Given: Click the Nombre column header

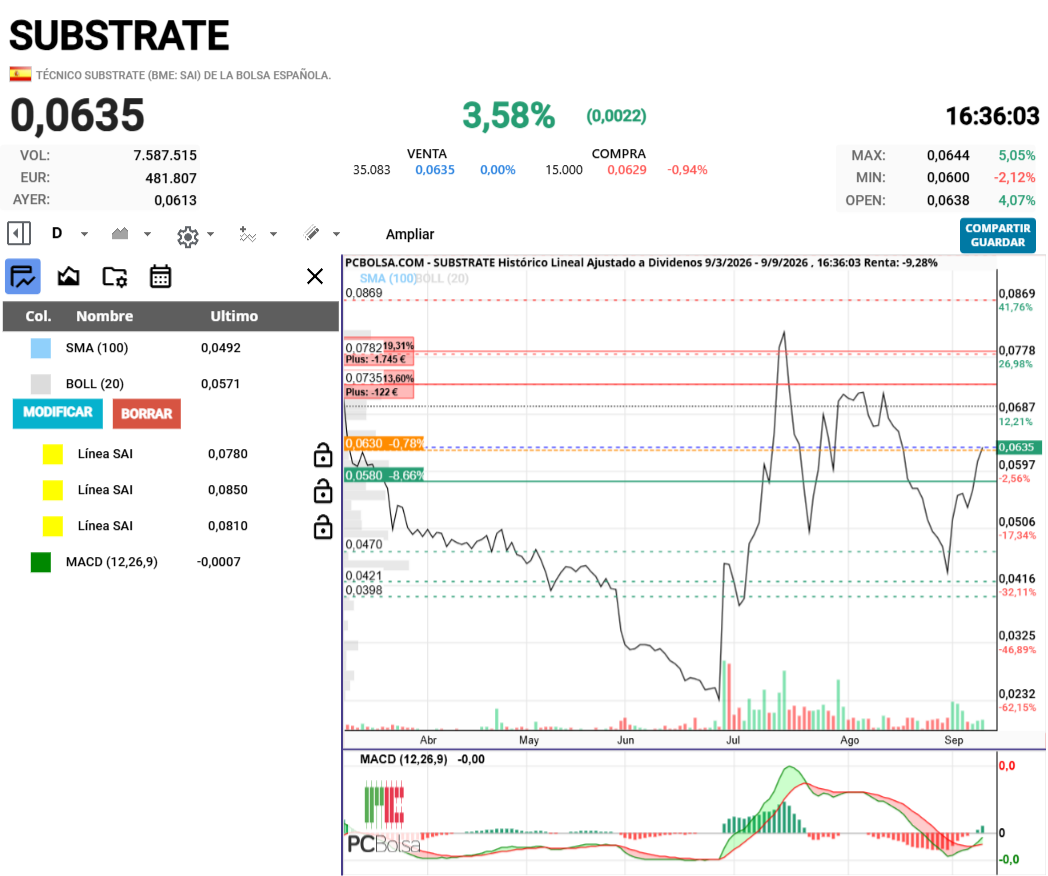Looking at the screenshot, I should (104, 316).
